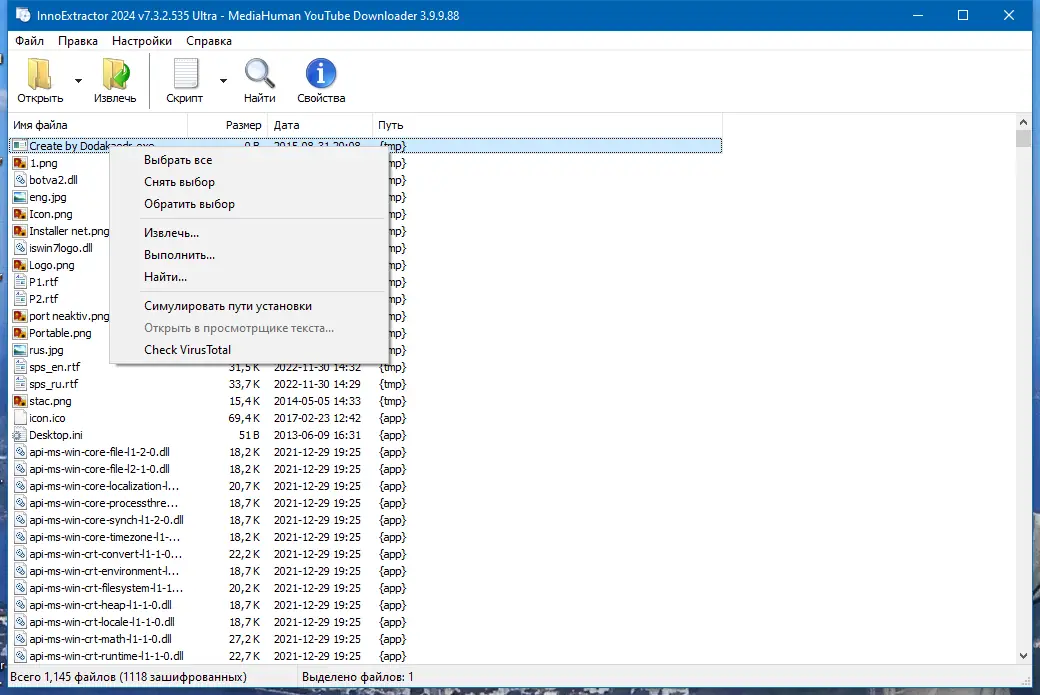
Task: Click the Create by Dodakaedr.exe file icon
Action: pyautogui.click(x=20, y=146)
